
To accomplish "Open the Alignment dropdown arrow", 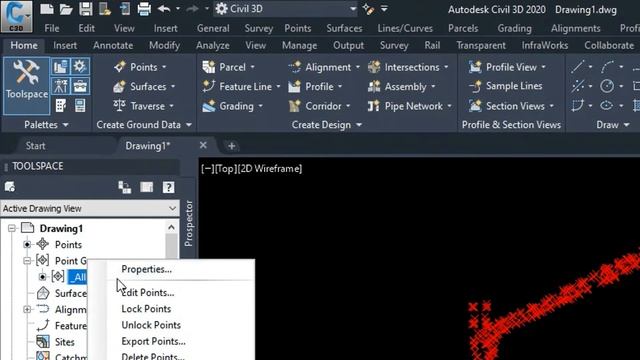I will click(x=358, y=67).
